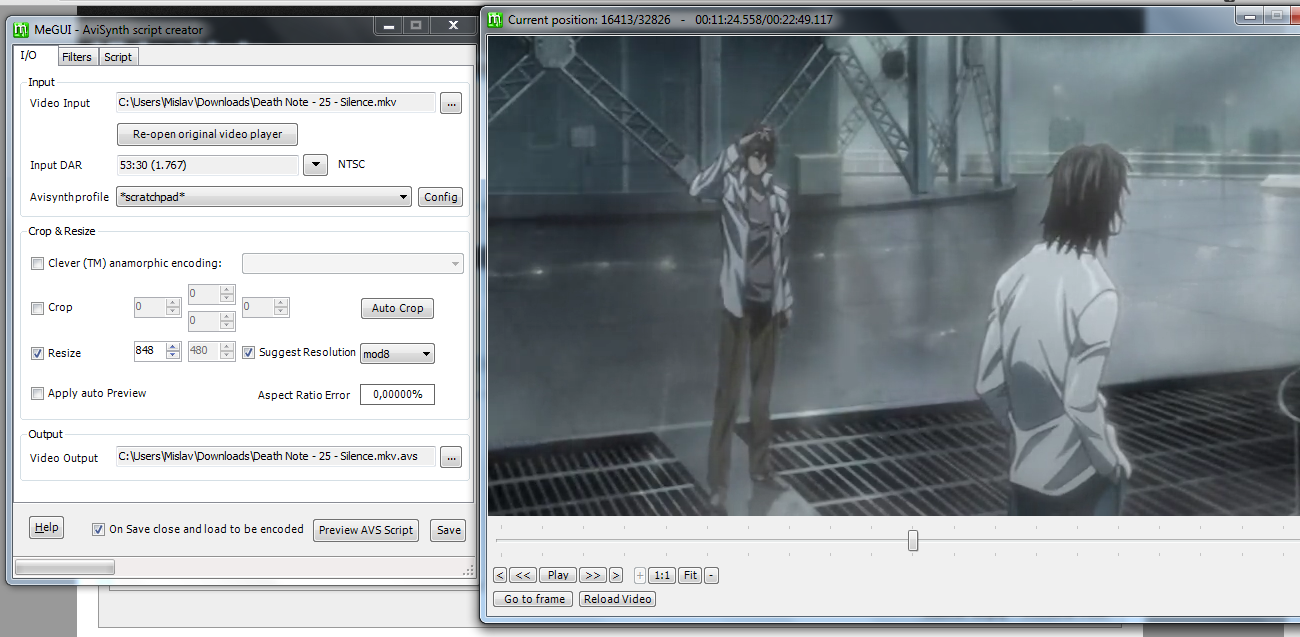1300x637 pixels.
Task: Click the Video Input path field
Action: click(276, 102)
